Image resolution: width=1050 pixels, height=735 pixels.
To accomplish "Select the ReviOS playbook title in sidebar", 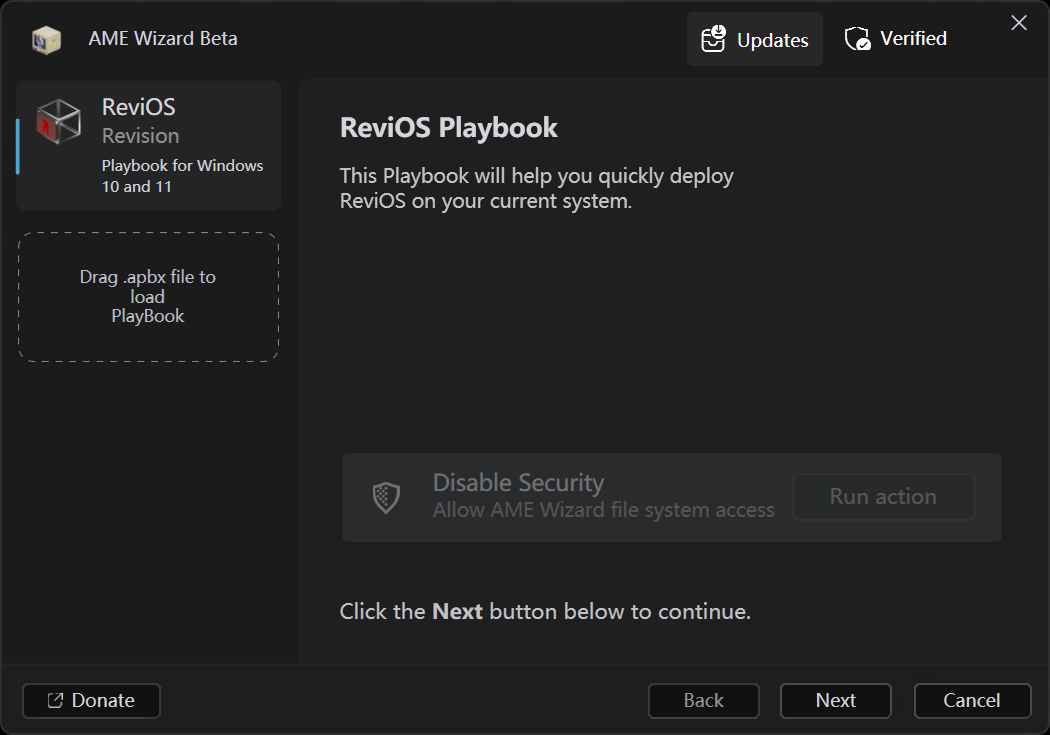I will click(x=139, y=107).
